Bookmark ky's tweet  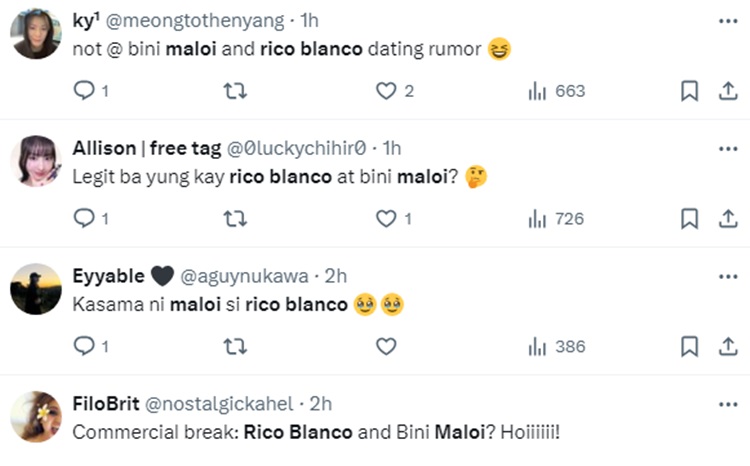(x=689, y=91)
